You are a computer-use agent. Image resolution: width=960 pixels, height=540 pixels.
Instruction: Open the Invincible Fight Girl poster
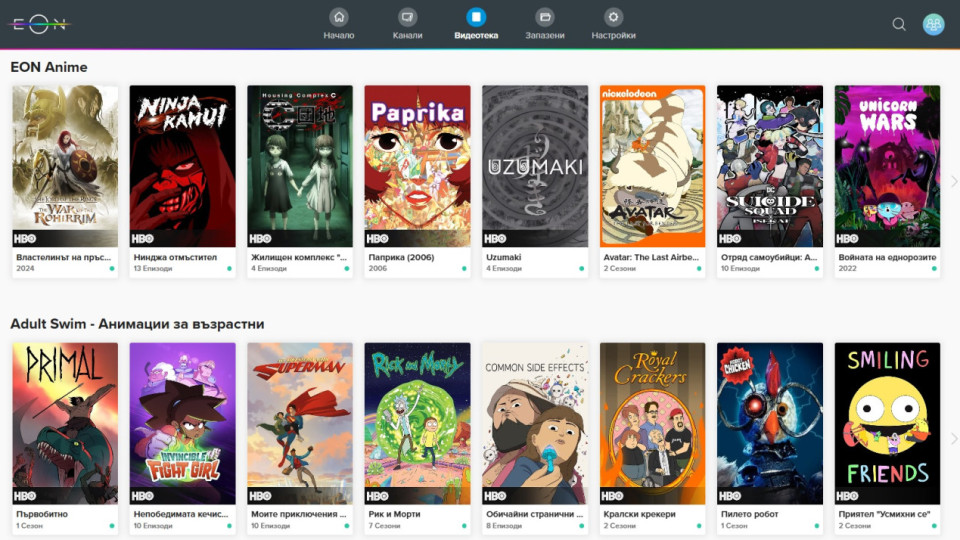[x=182, y=423]
